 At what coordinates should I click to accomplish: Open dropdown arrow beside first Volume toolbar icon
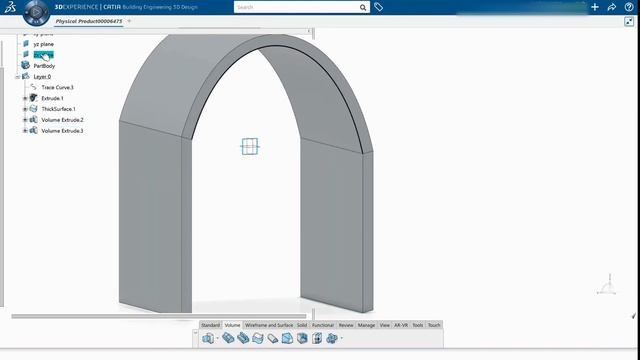click(x=217, y=338)
